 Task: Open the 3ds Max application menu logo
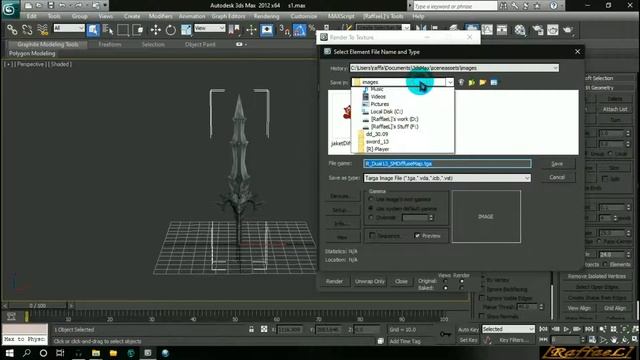click(9, 8)
